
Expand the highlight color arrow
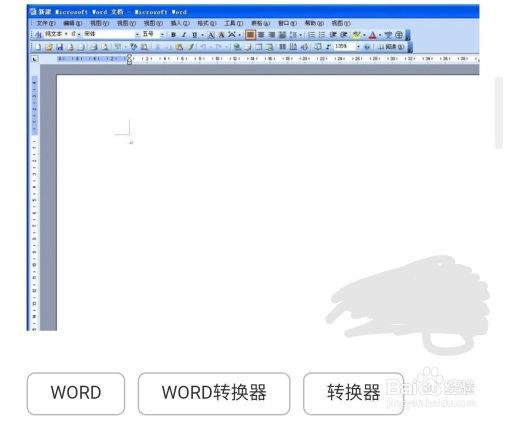point(364,35)
